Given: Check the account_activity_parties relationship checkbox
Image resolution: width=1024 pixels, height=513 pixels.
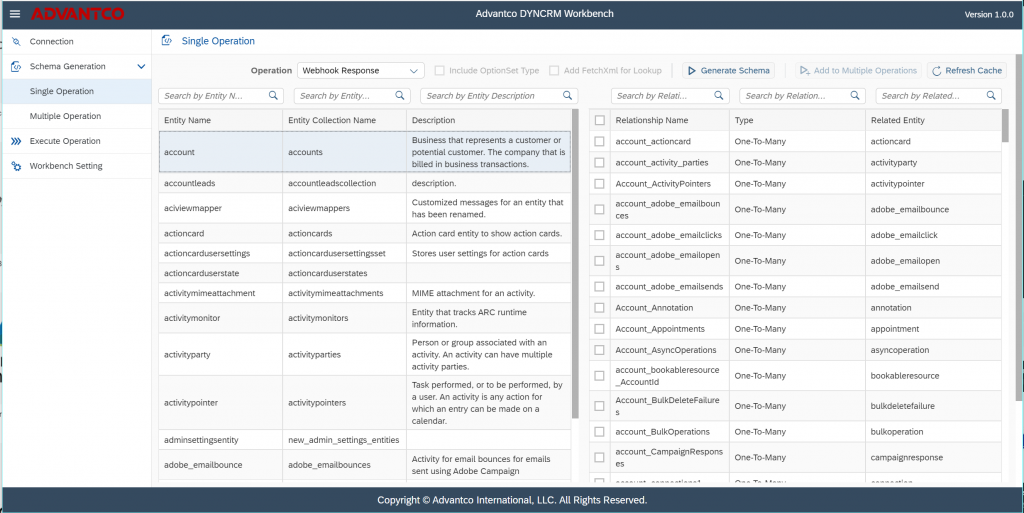Looking at the screenshot, I should (x=600, y=163).
